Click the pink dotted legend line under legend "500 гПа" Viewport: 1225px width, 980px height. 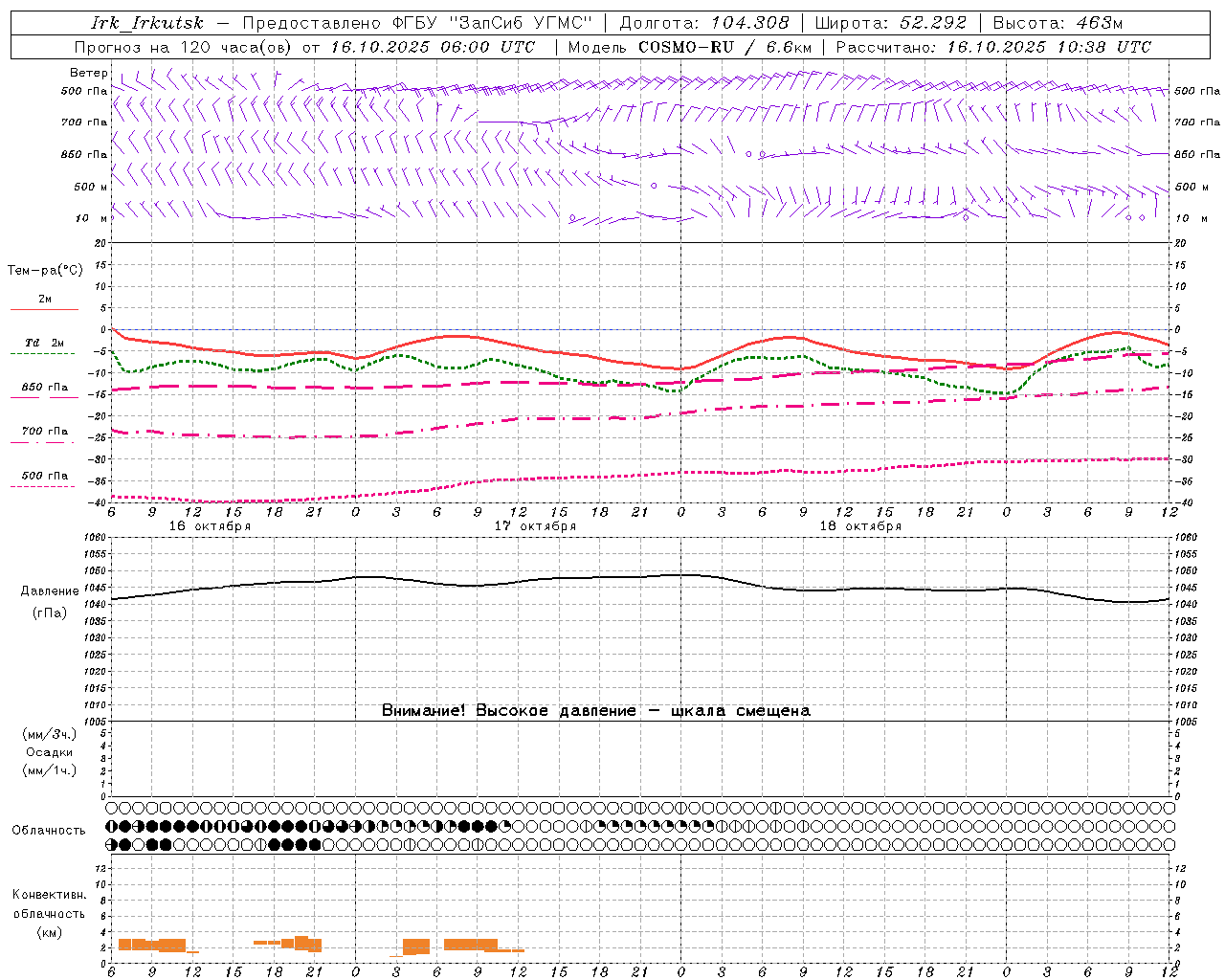(43, 486)
